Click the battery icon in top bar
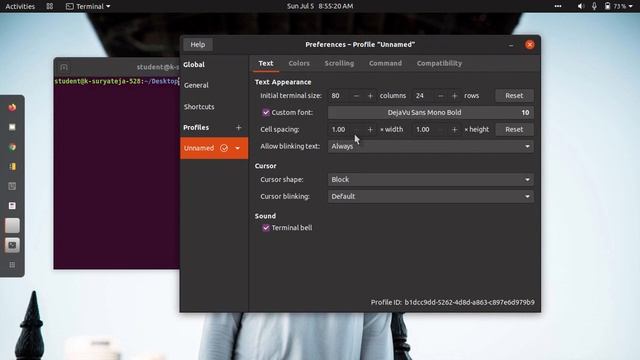This screenshot has width=640, height=360. click(x=607, y=6)
